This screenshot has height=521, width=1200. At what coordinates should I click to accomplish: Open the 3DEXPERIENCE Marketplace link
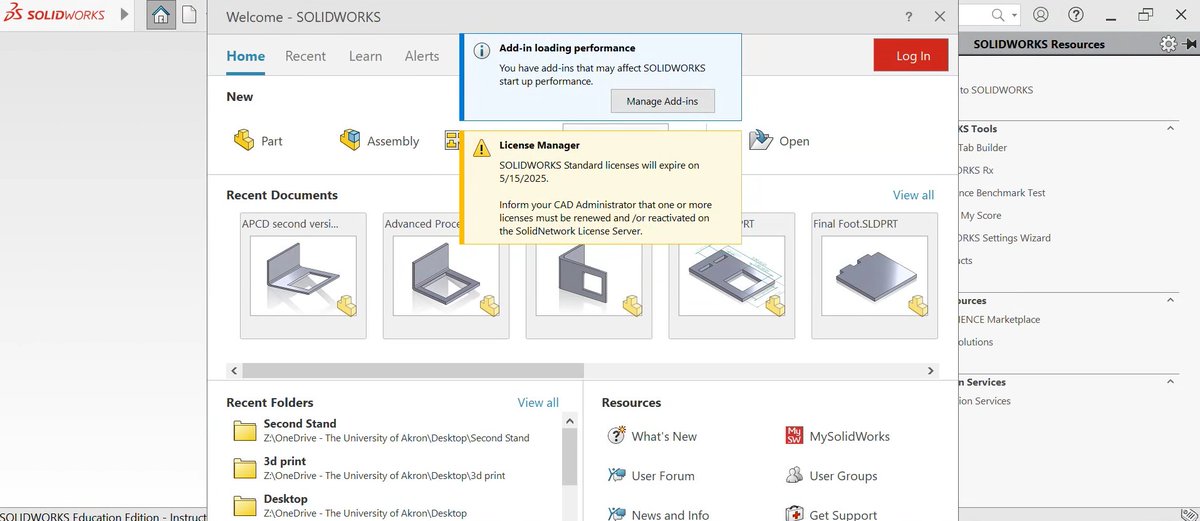[999, 319]
